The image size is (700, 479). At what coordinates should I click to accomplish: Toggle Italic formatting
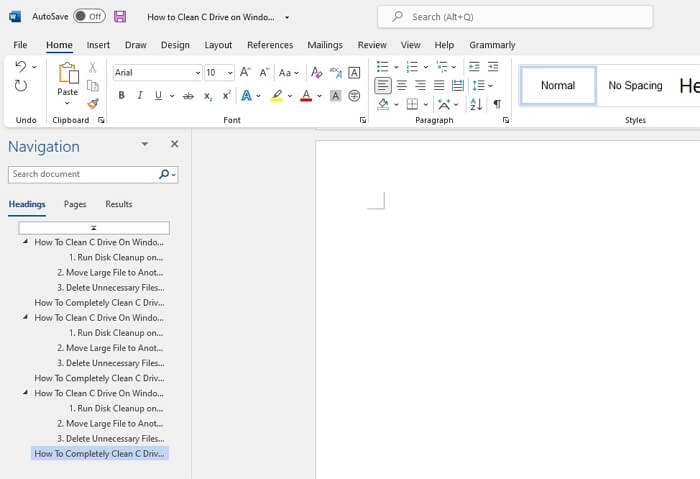point(139,96)
